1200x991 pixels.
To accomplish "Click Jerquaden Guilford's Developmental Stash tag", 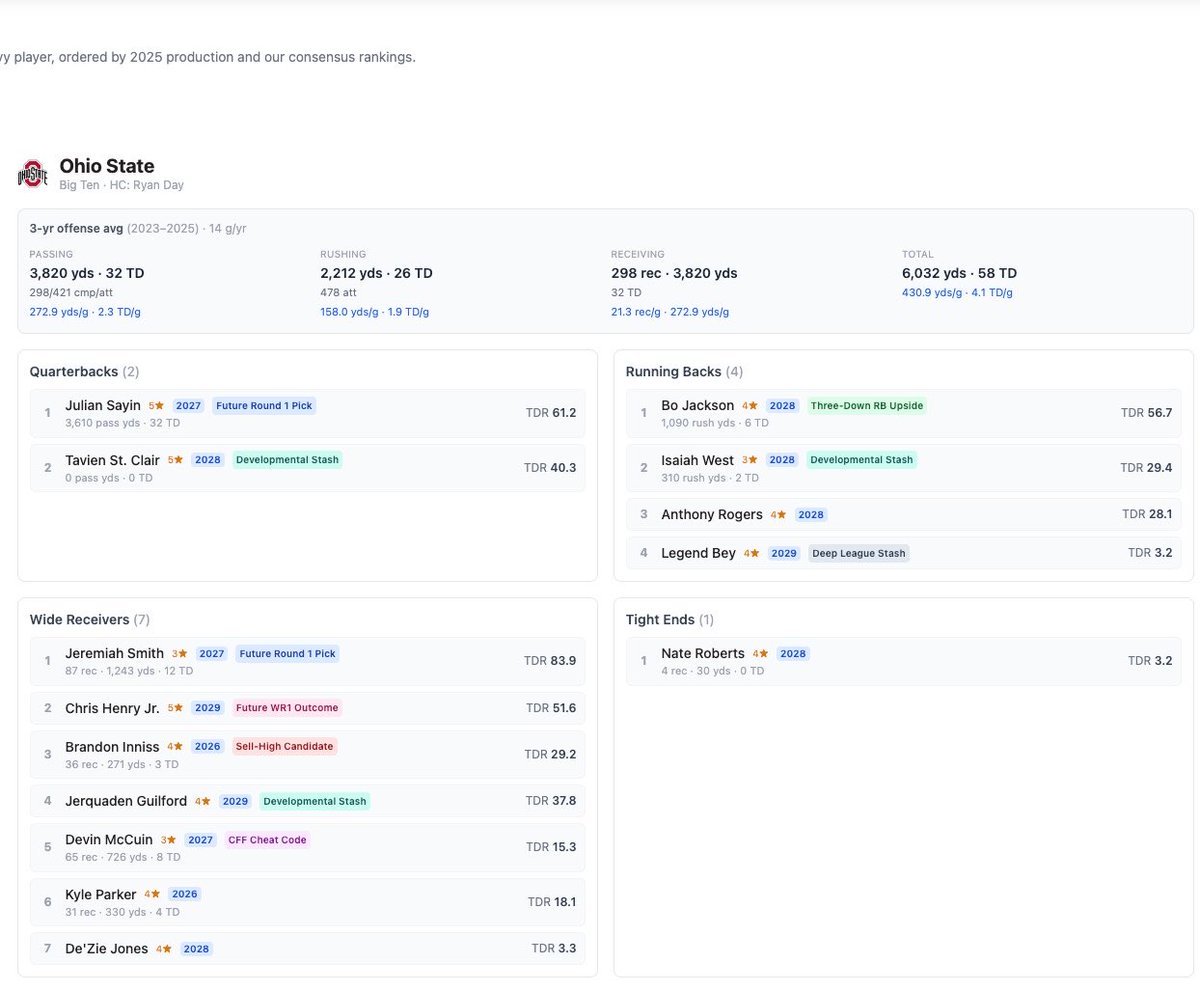I will pos(315,801).
